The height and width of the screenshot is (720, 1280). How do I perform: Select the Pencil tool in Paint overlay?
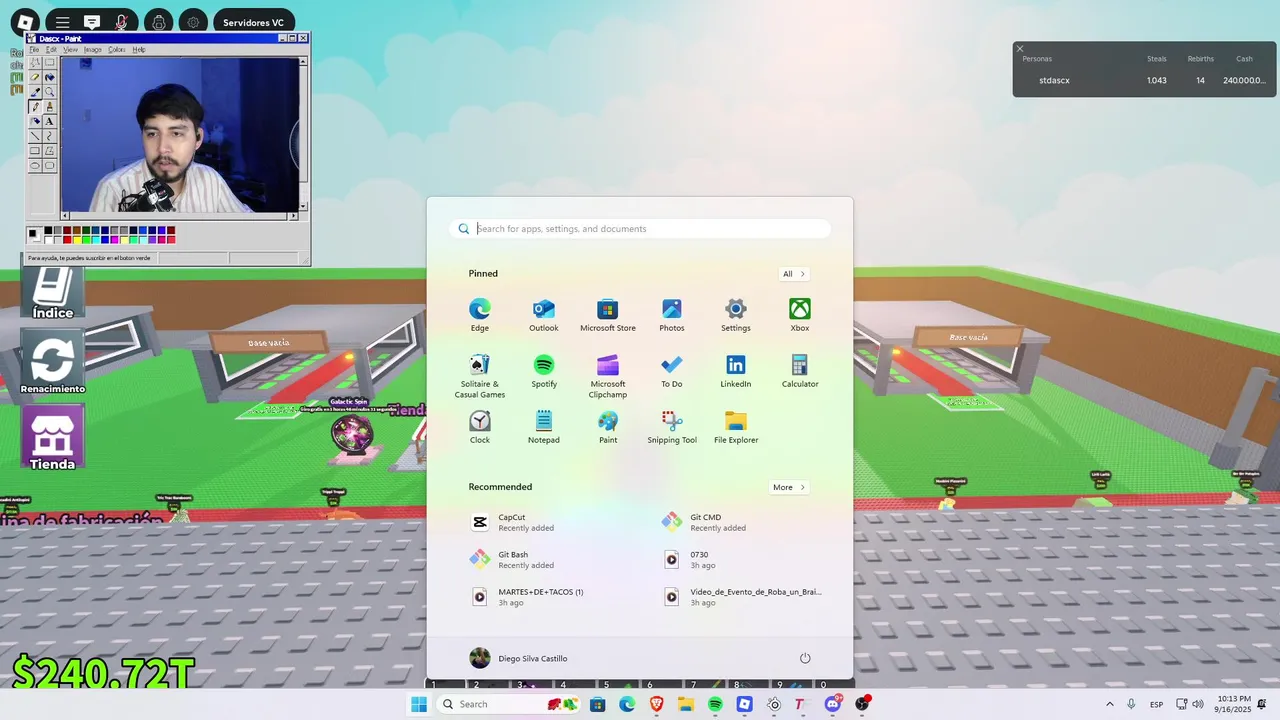click(35, 106)
